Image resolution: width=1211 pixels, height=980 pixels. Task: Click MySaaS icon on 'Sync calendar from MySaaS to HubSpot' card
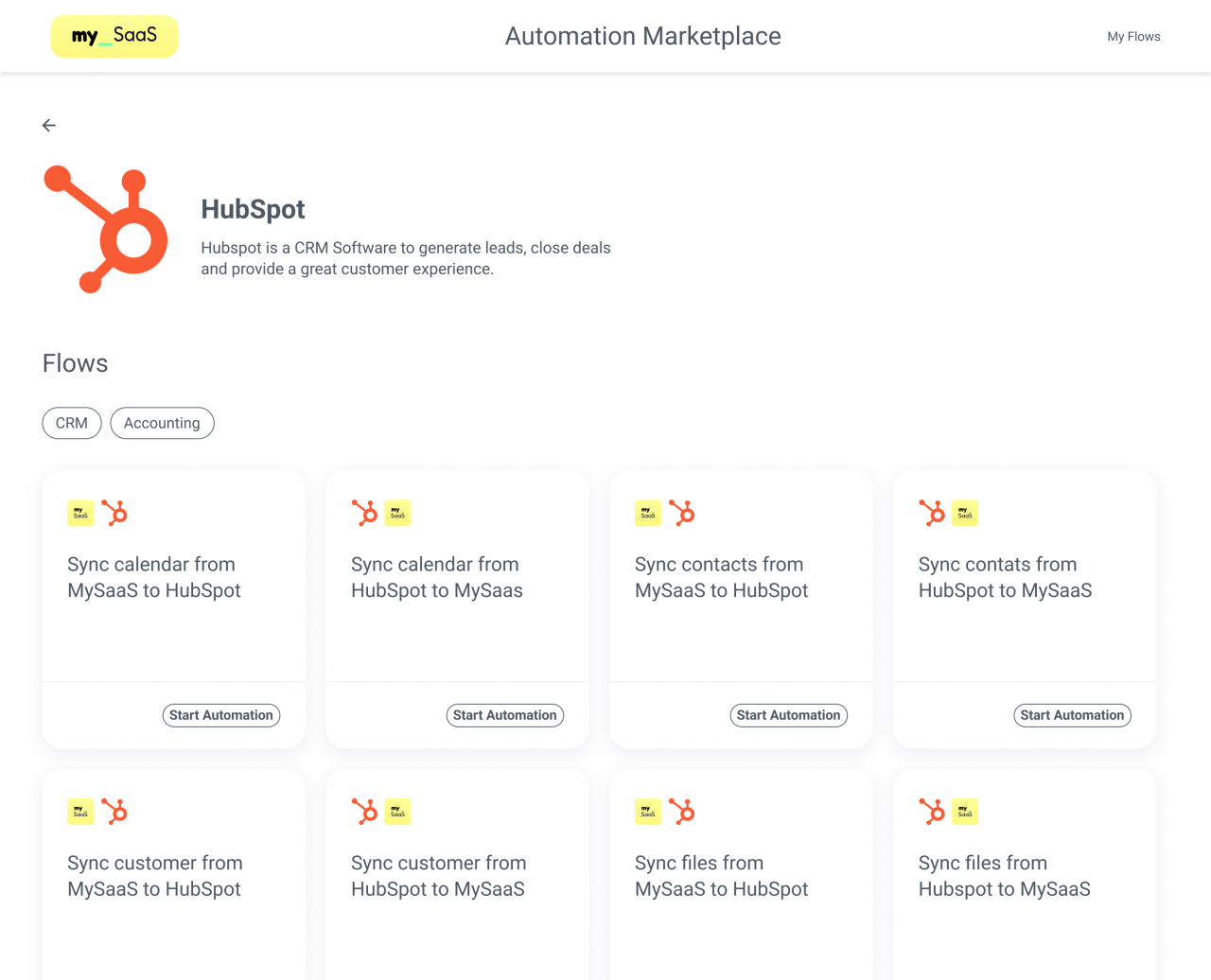[80, 513]
